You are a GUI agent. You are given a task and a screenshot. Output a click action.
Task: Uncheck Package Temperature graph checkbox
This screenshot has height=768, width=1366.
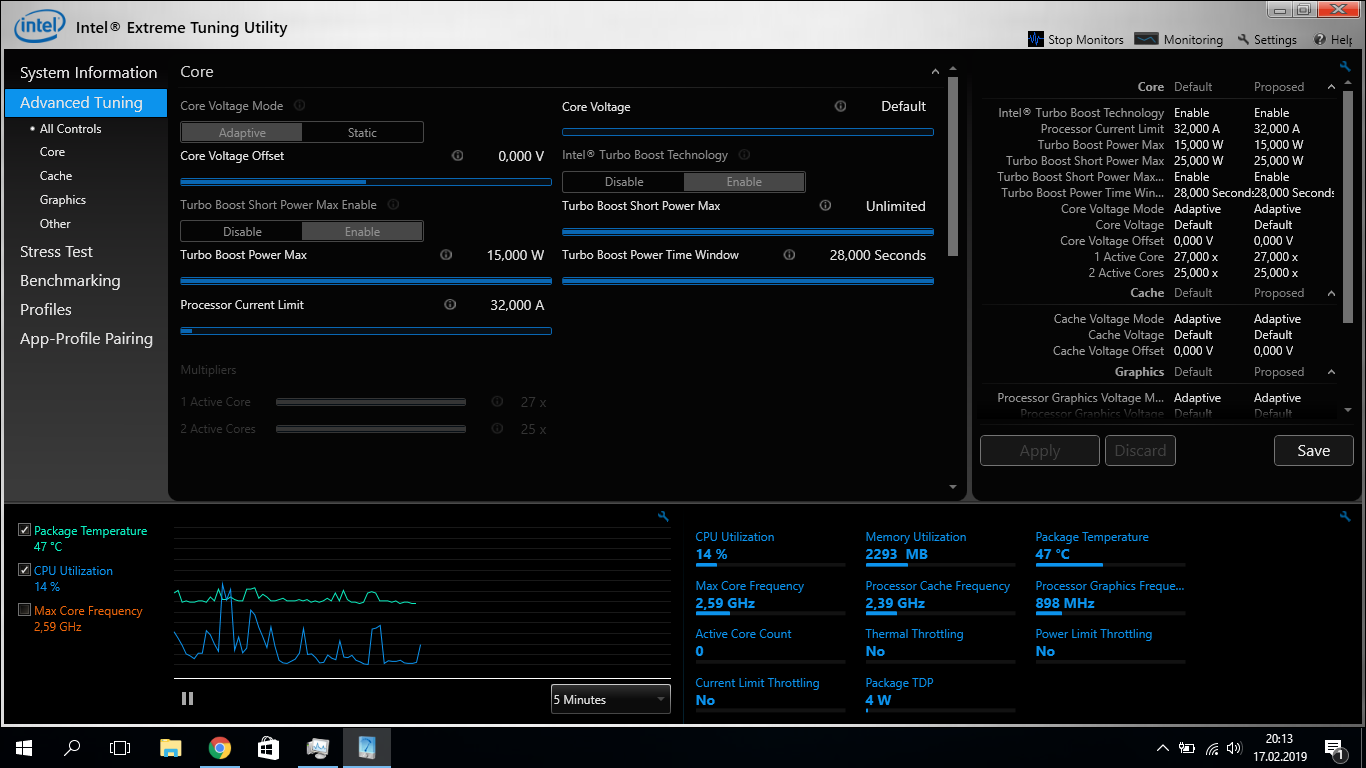[x=25, y=530]
